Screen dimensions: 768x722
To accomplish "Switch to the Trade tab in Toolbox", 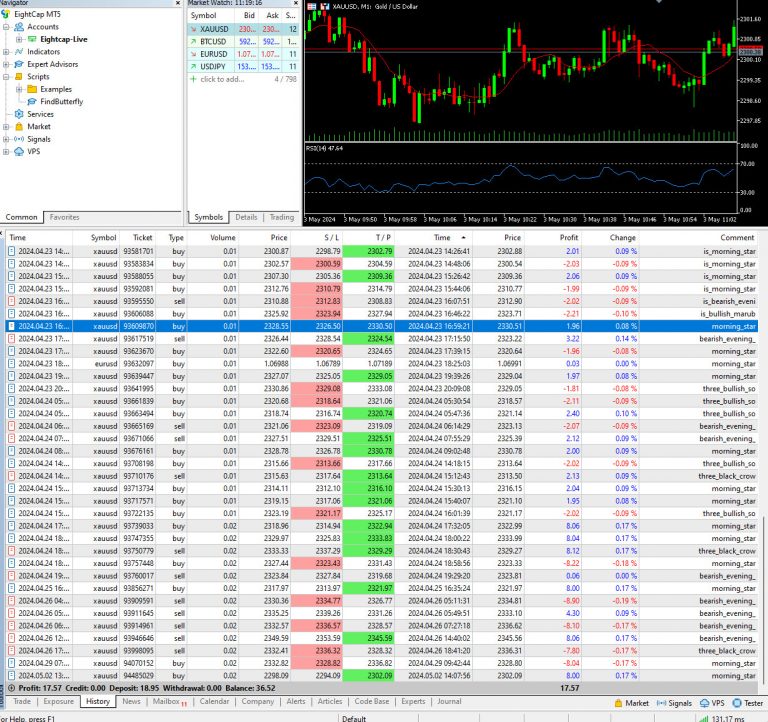I will (21, 702).
